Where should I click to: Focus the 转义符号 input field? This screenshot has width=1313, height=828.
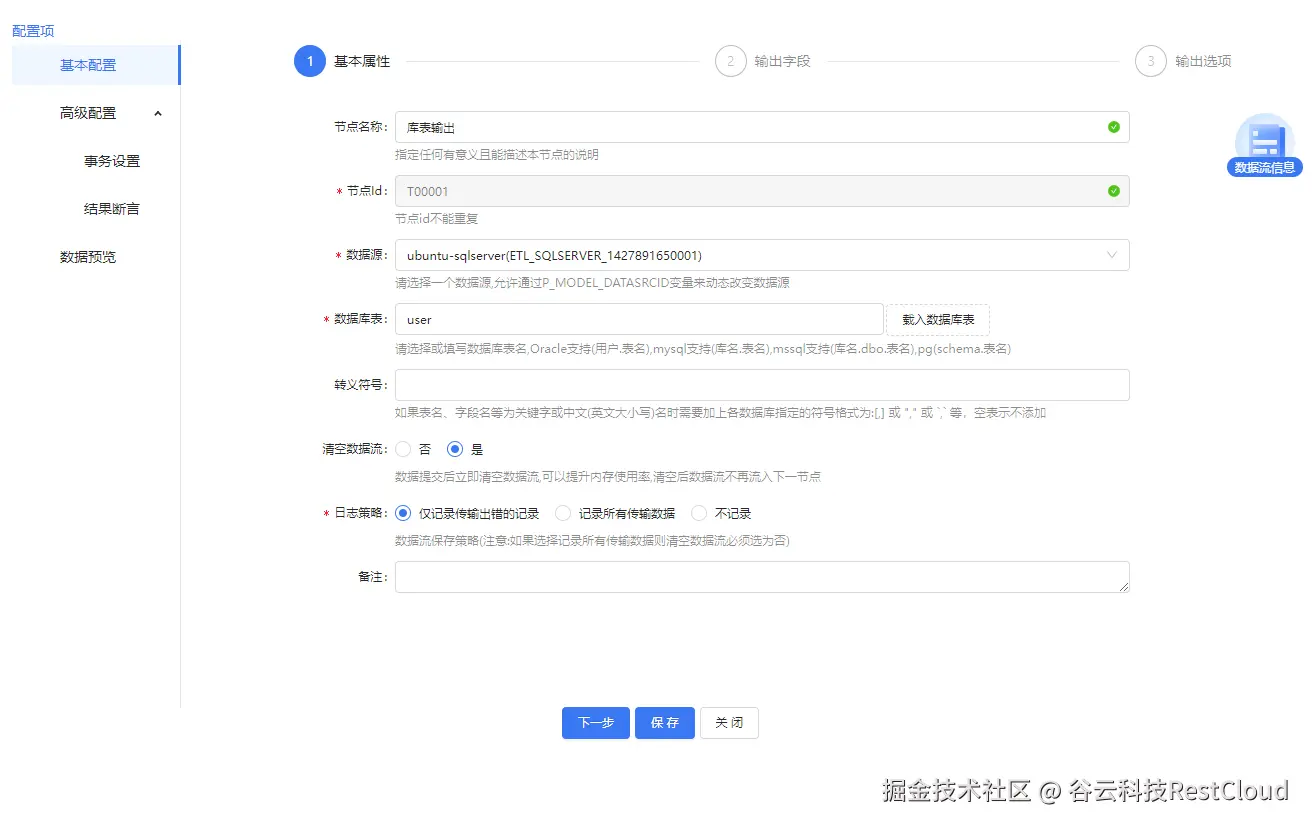pyautogui.click(x=762, y=385)
